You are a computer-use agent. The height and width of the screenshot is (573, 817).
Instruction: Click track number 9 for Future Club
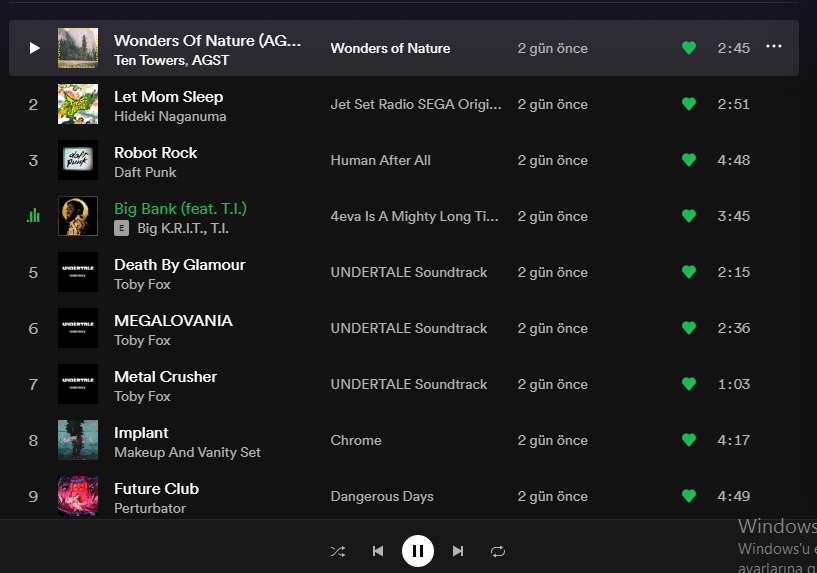tap(33, 496)
